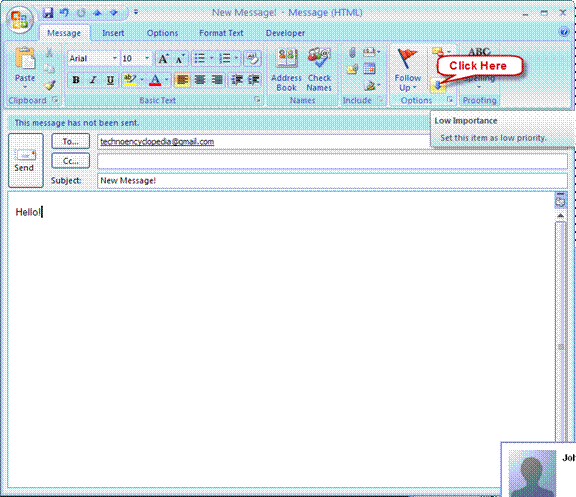Open the font size dropdown
The height and width of the screenshot is (497, 576).
click(147, 58)
